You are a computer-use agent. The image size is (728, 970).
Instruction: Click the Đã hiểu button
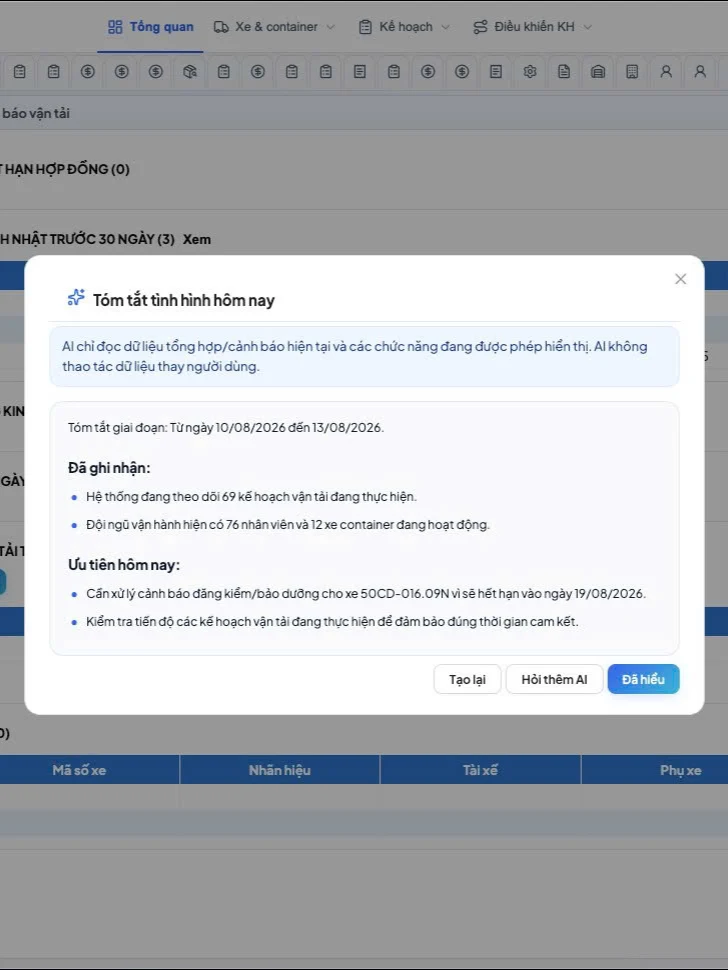pyautogui.click(x=643, y=679)
